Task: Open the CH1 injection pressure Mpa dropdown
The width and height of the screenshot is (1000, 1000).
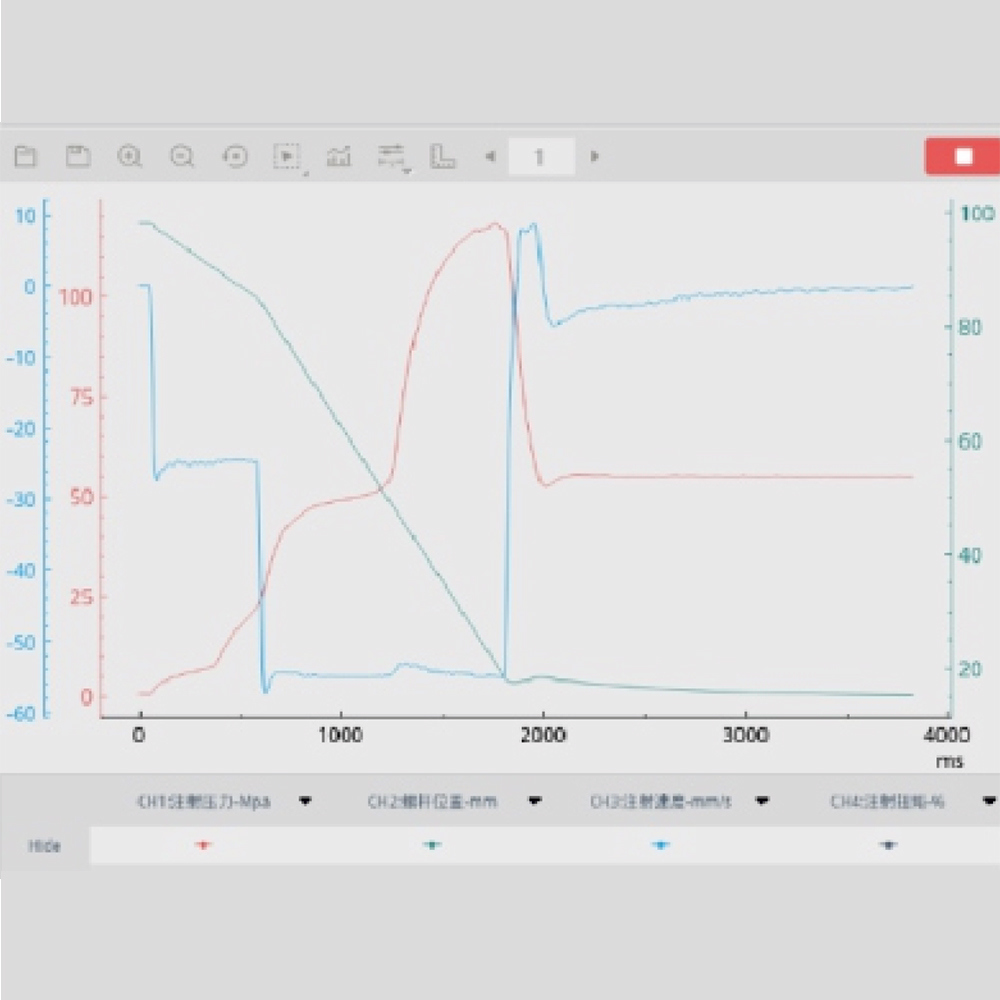Action: tap(305, 801)
